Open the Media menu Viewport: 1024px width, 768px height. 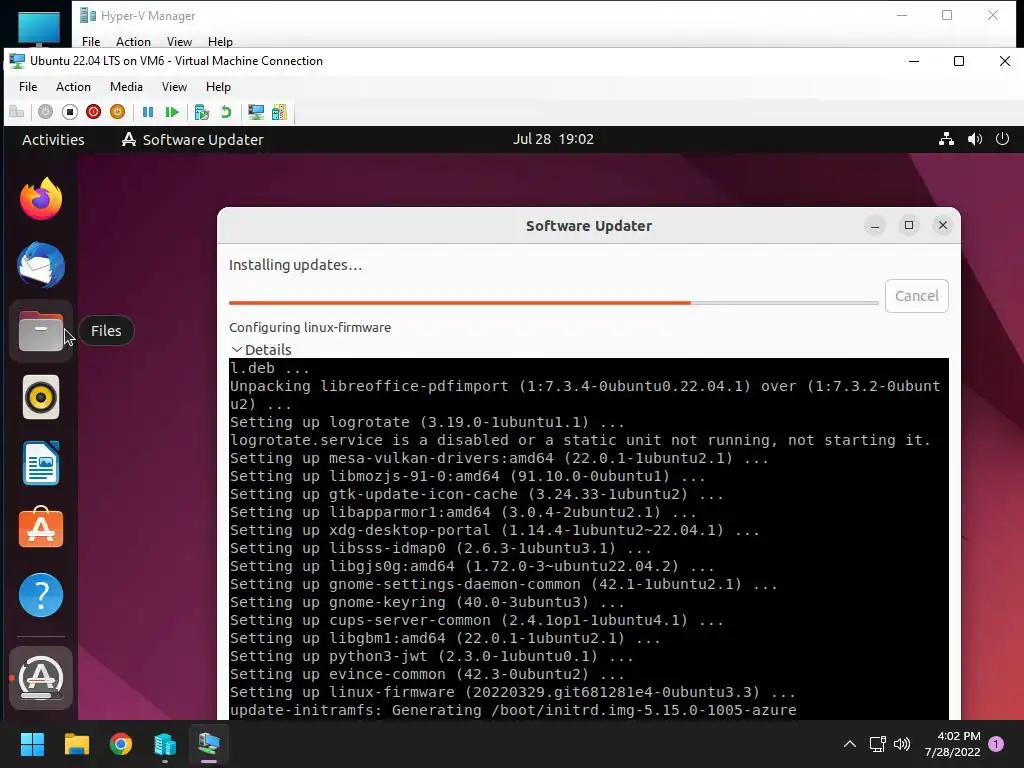(x=126, y=87)
